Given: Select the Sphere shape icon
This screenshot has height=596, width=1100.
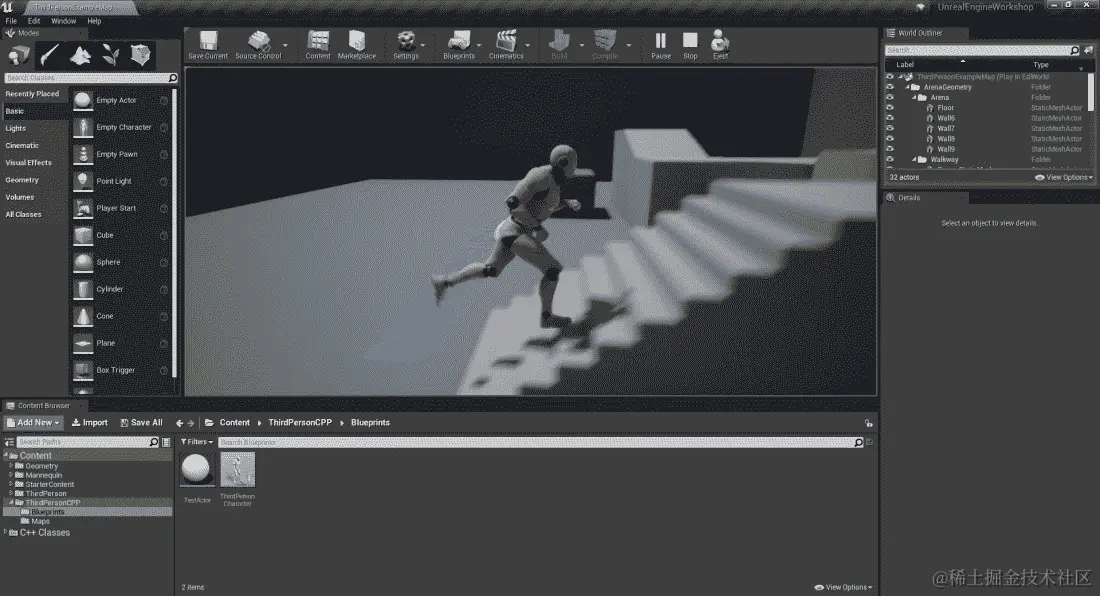Looking at the screenshot, I should tap(83, 263).
